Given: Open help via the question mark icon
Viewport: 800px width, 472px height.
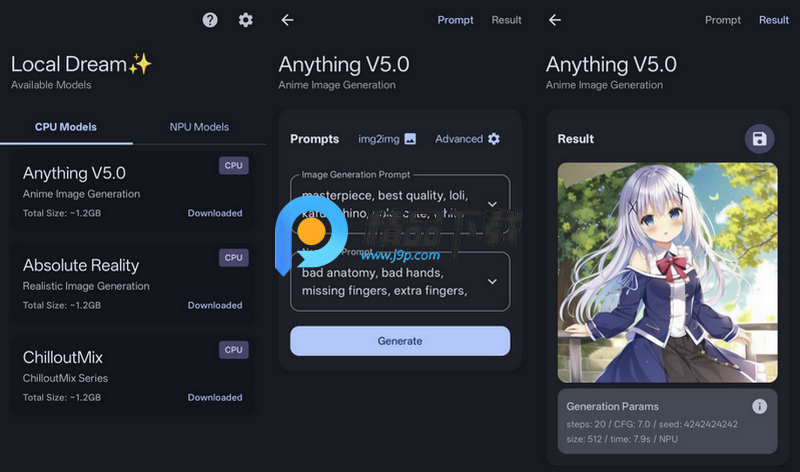Looking at the screenshot, I should (210, 20).
